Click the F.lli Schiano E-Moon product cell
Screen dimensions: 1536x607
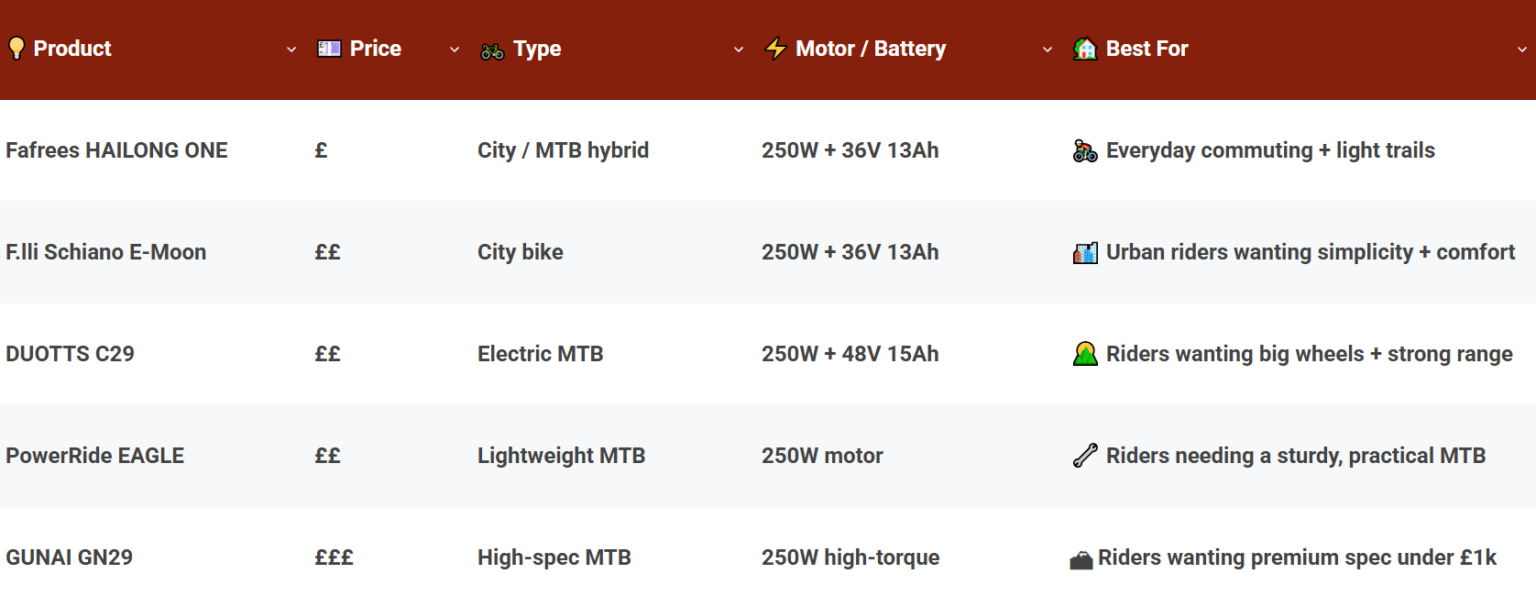coord(106,253)
